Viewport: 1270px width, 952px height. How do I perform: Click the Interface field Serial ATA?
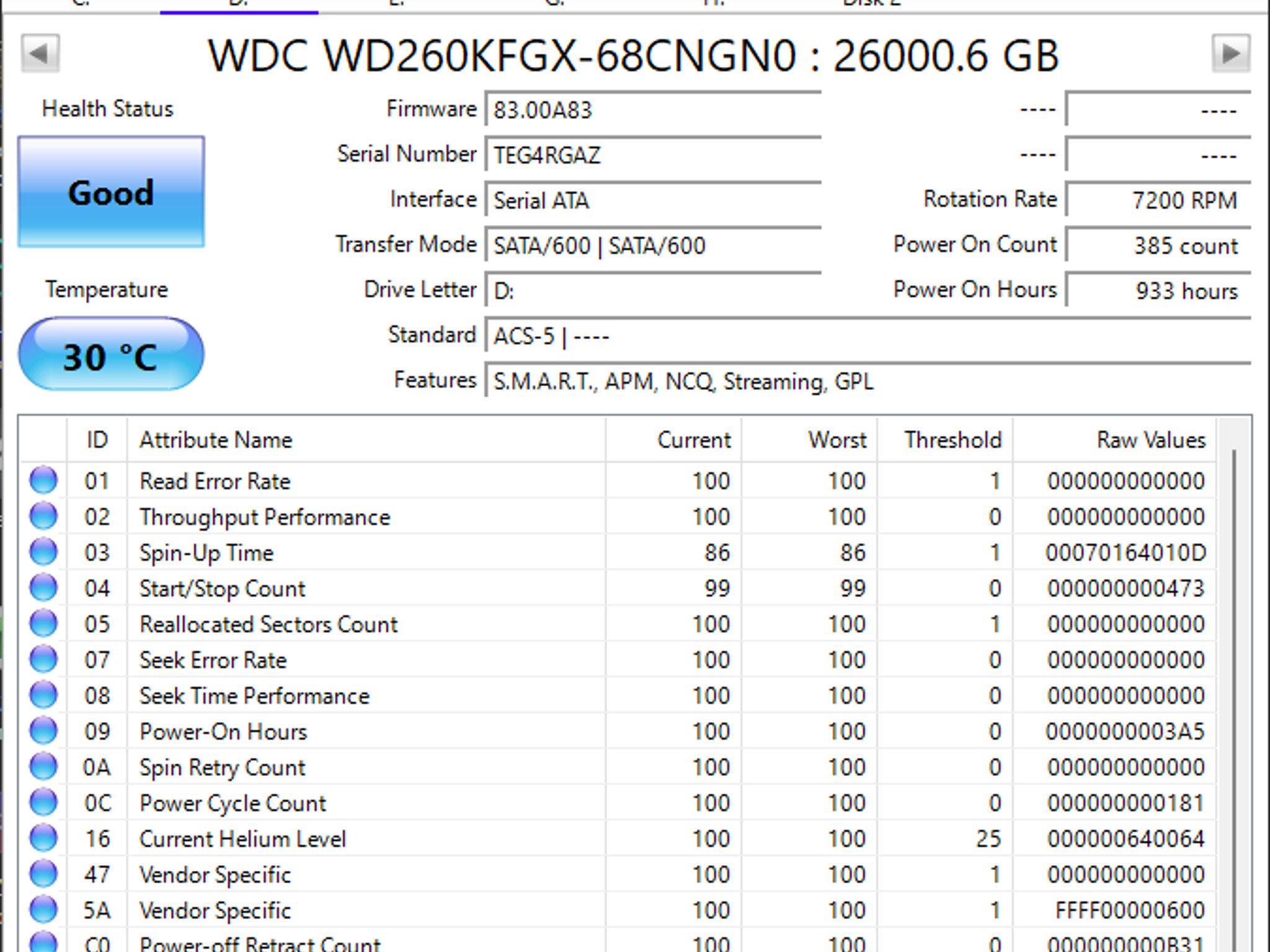tap(654, 200)
